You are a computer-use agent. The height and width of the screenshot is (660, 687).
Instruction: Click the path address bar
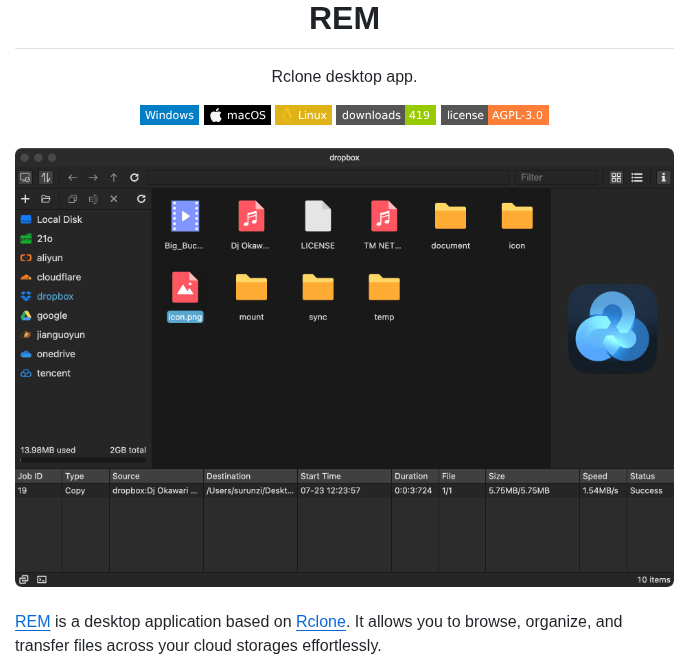pyautogui.click(x=328, y=177)
